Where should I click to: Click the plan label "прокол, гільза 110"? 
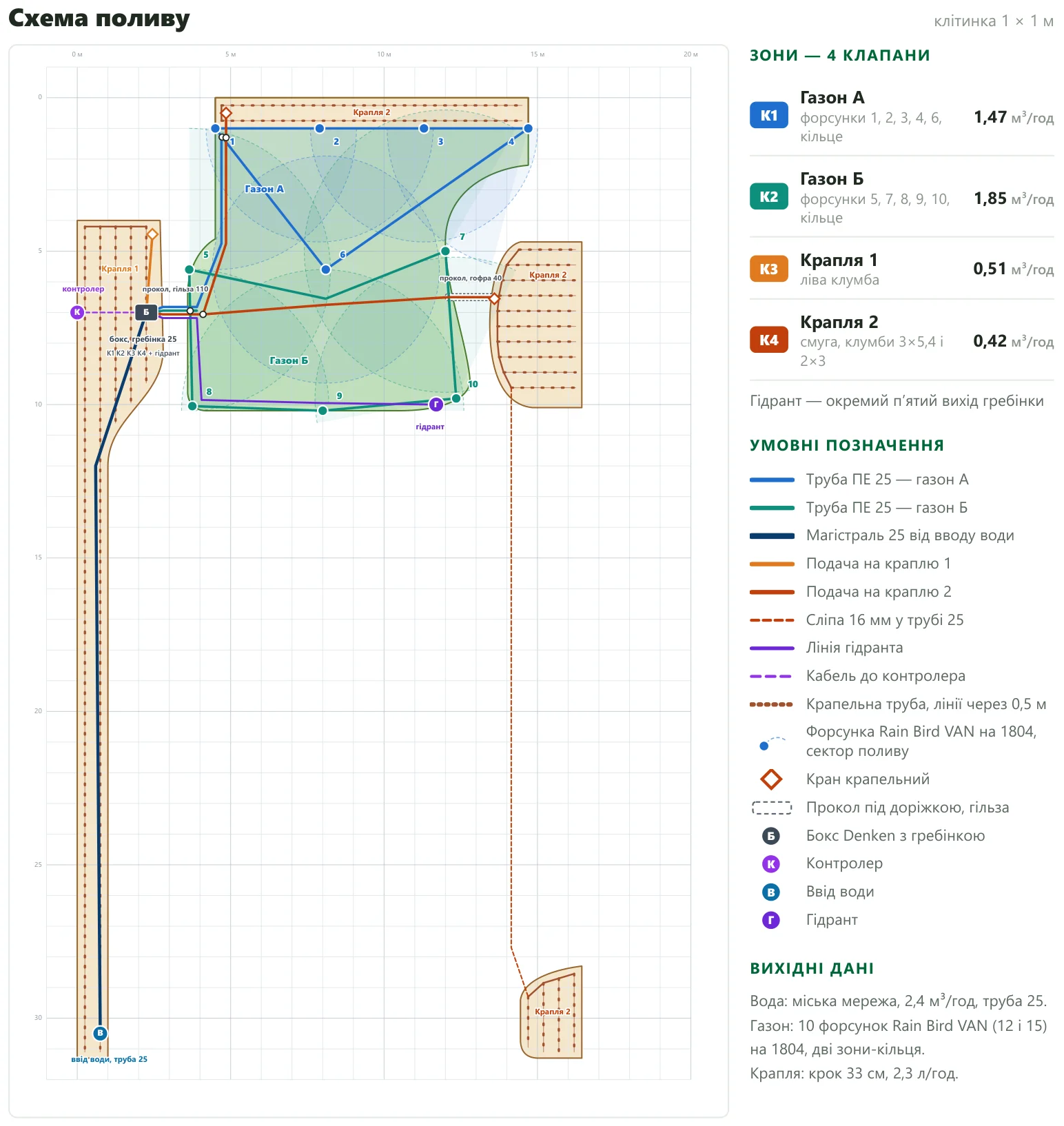coord(175,289)
